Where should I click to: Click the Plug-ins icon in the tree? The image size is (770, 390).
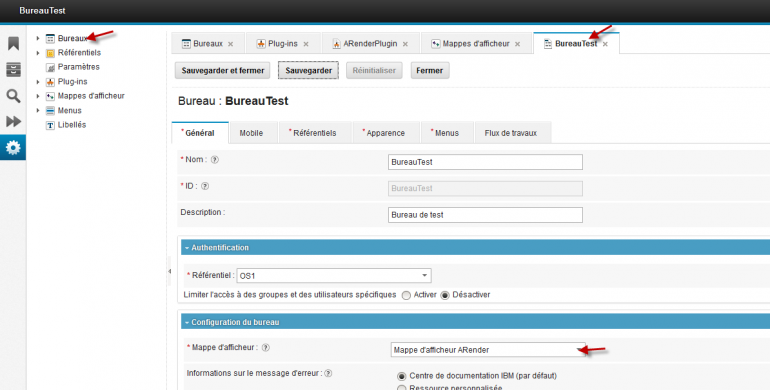[x=50, y=82]
